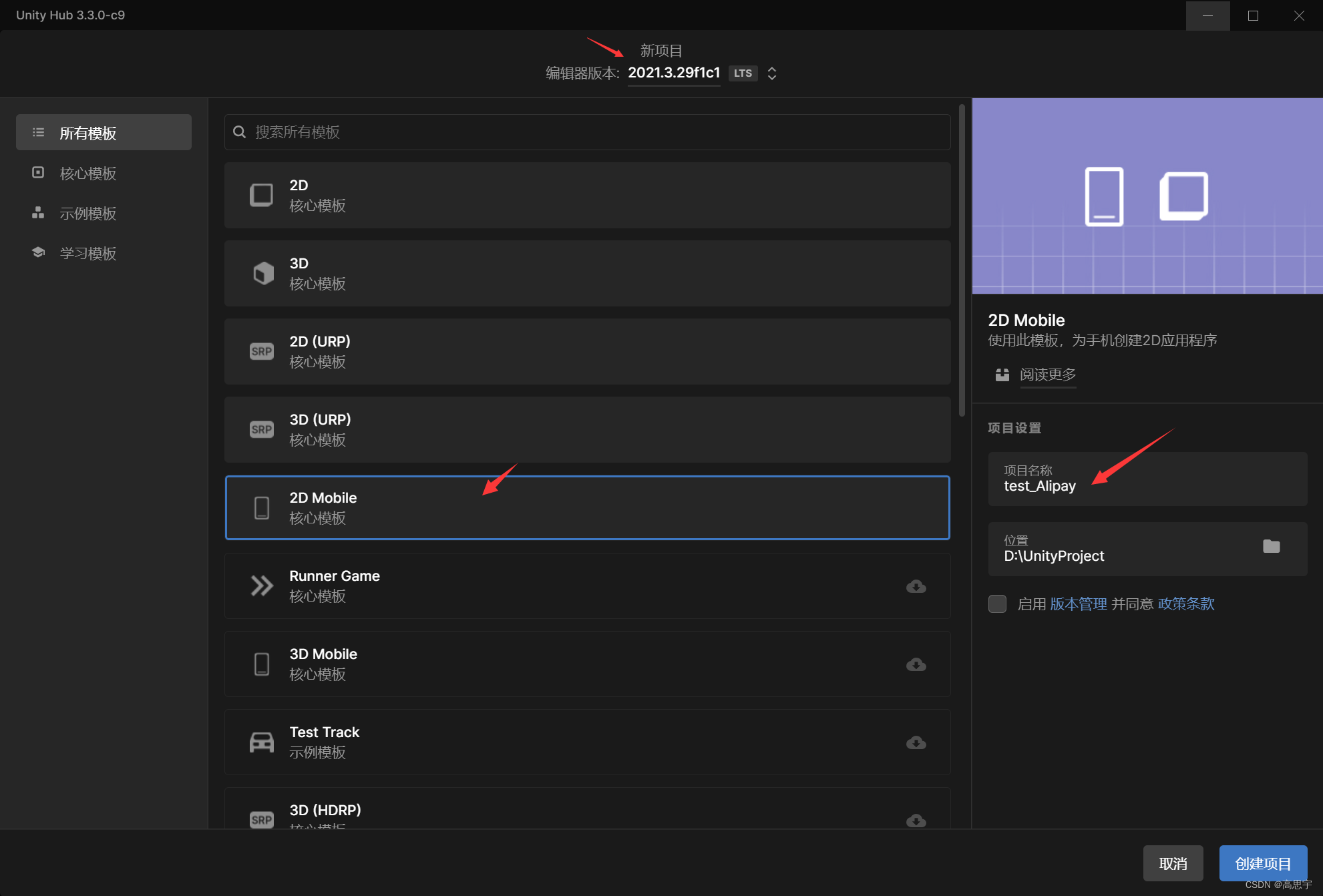This screenshot has height=896, width=1323.
Task: Click the LTS badge
Action: (x=743, y=73)
